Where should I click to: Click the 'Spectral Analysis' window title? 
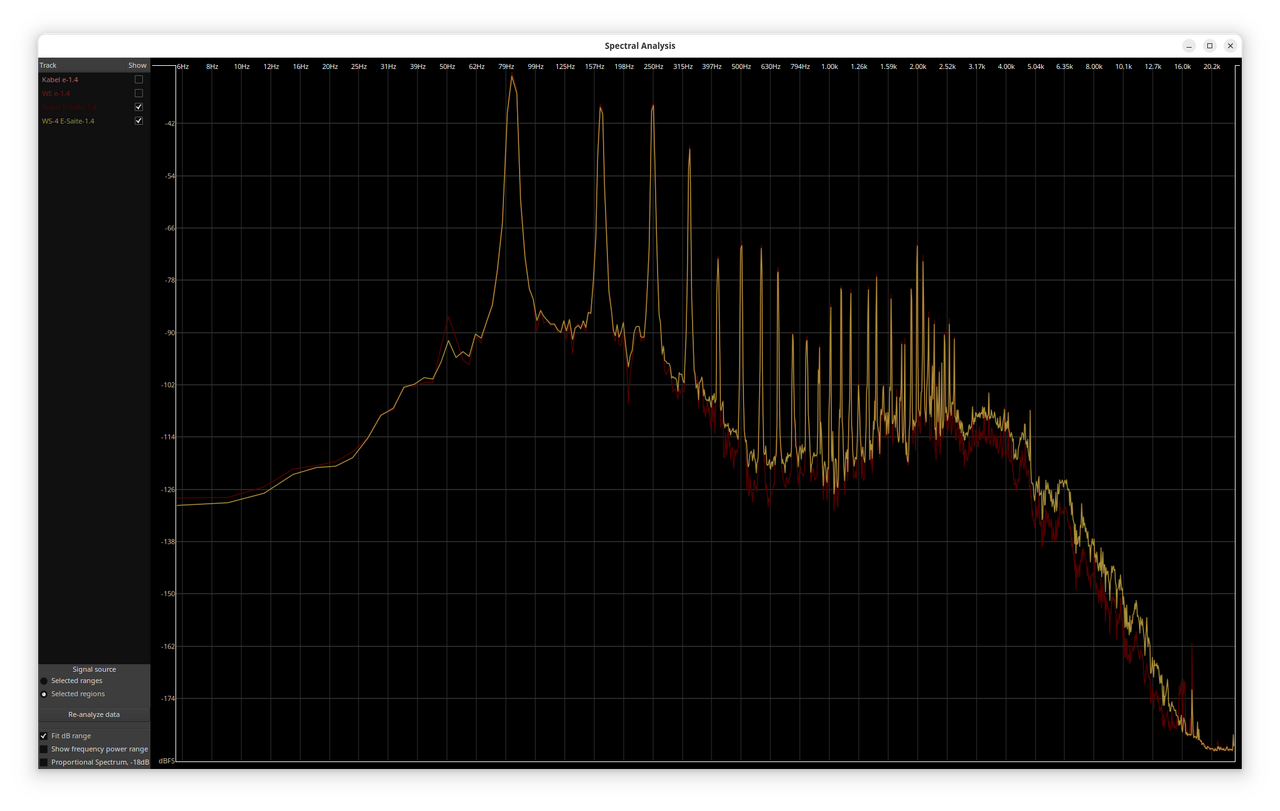click(640, 46)
